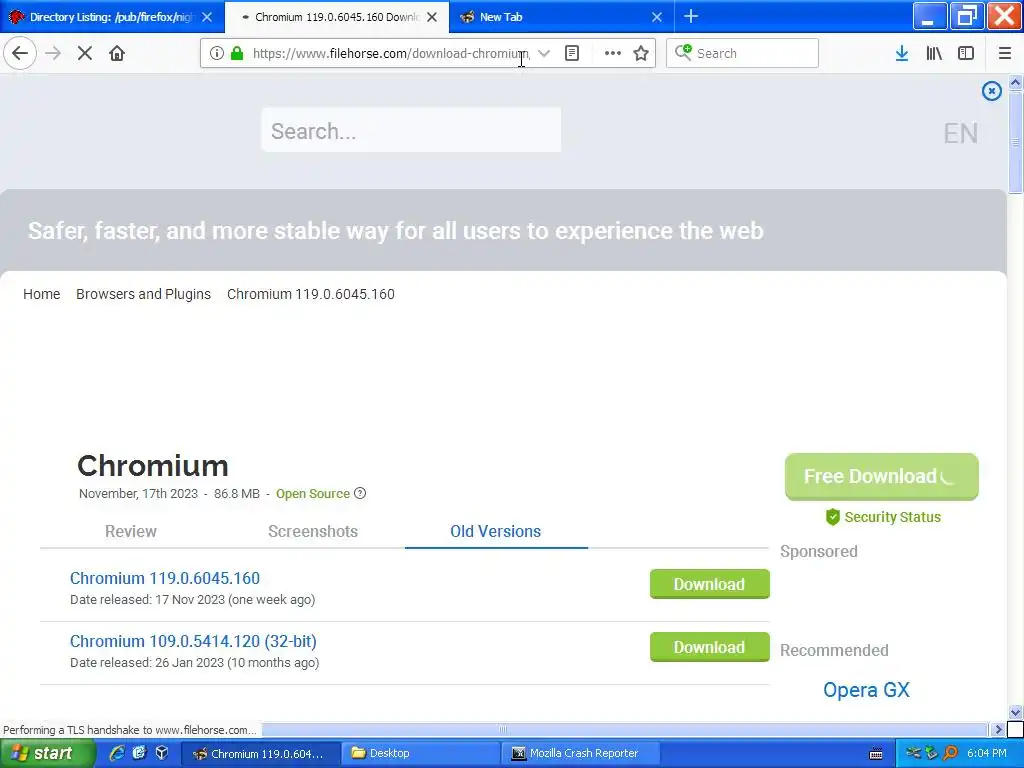This screenshot has width=1024, height=768.
Task: Open the library bookmarks and history
Action: click(x=934, y=54)
